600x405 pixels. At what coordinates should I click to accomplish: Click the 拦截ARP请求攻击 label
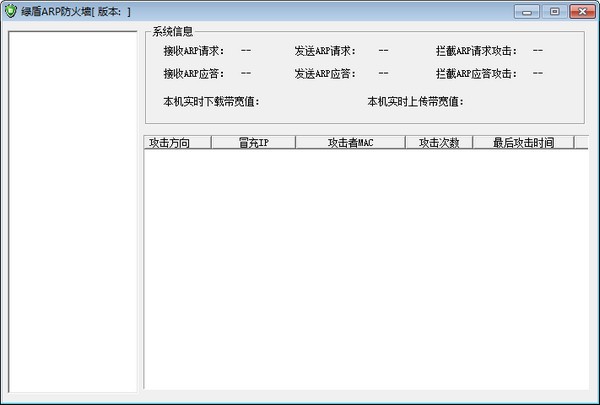476,50
